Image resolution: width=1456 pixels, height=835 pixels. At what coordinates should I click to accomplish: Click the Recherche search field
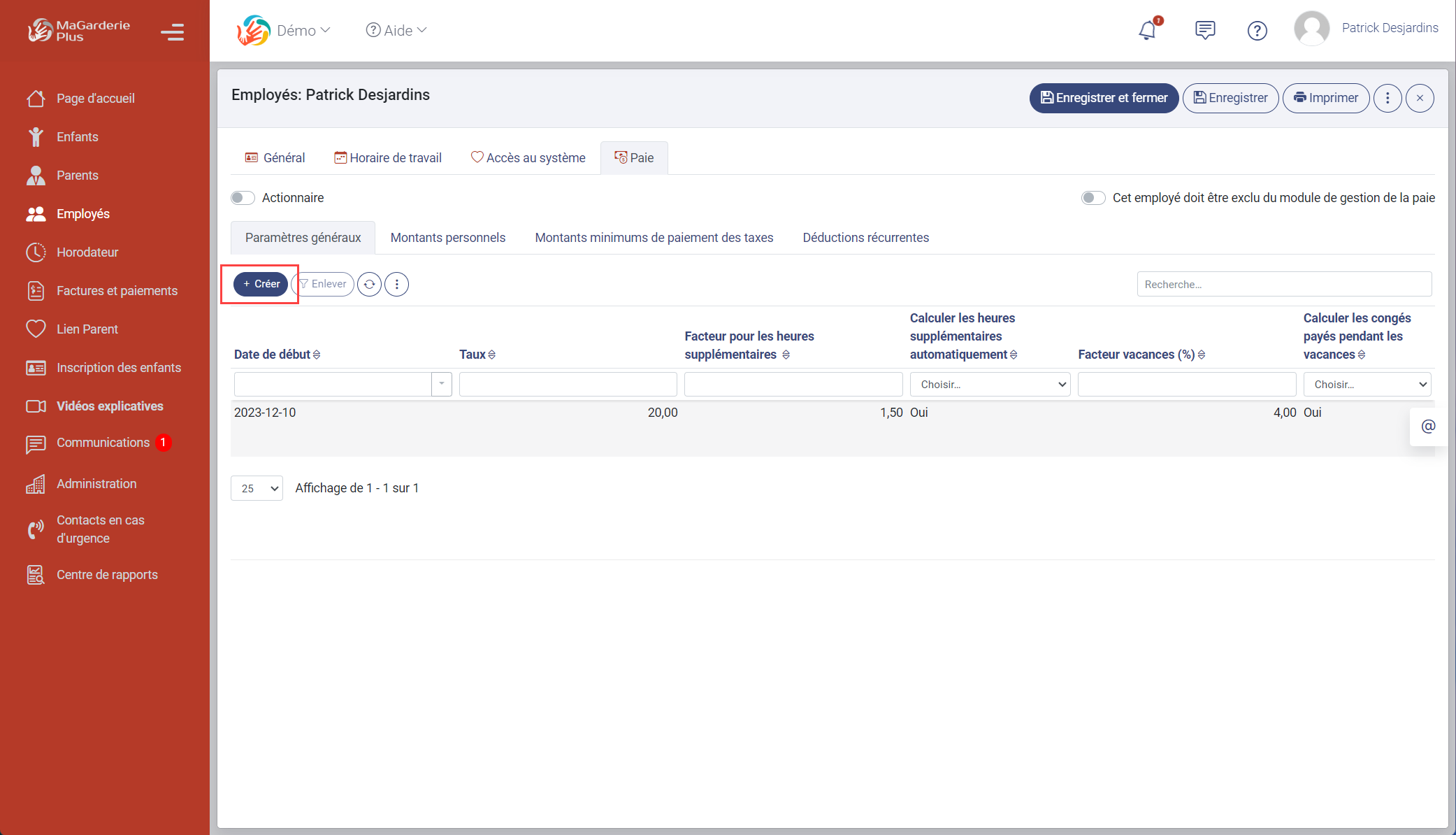(1283, 285)
